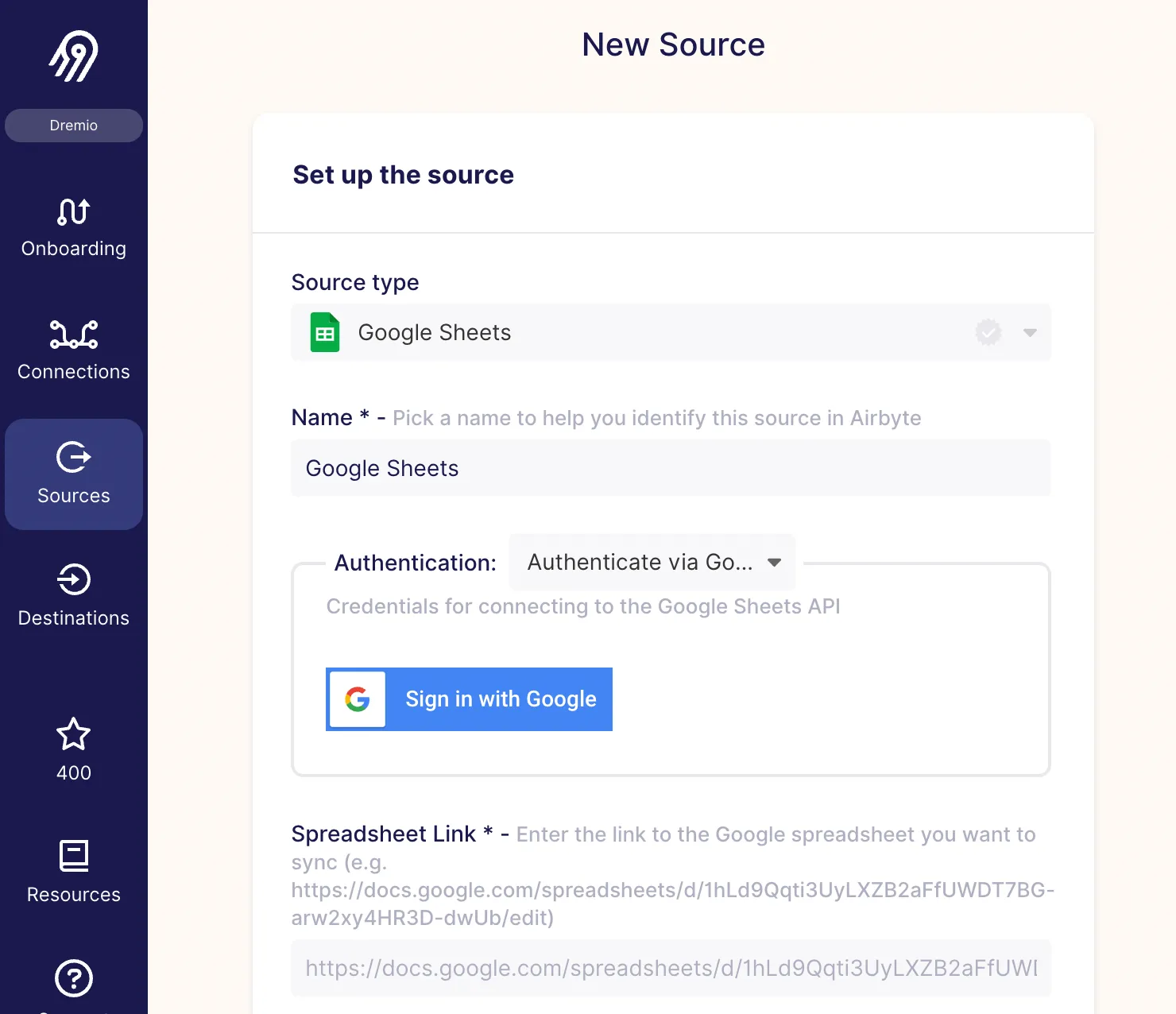Go to the Connections page

[74, 350]
